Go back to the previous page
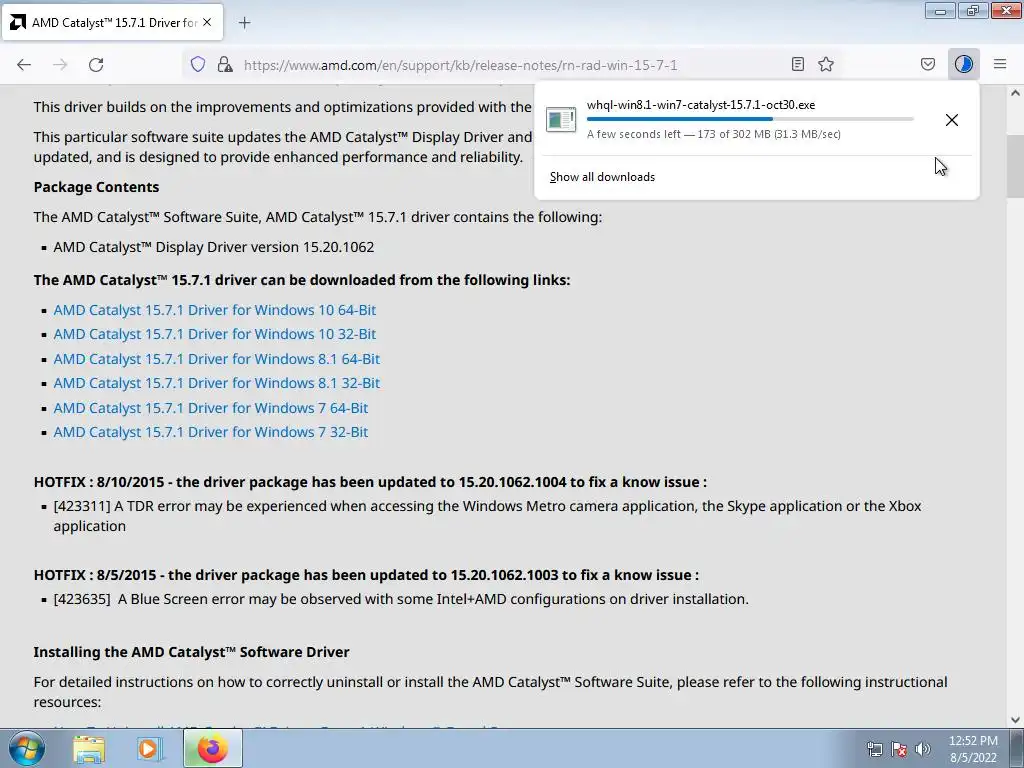The width and height of the screenshot is (1024, 768). 24,64
